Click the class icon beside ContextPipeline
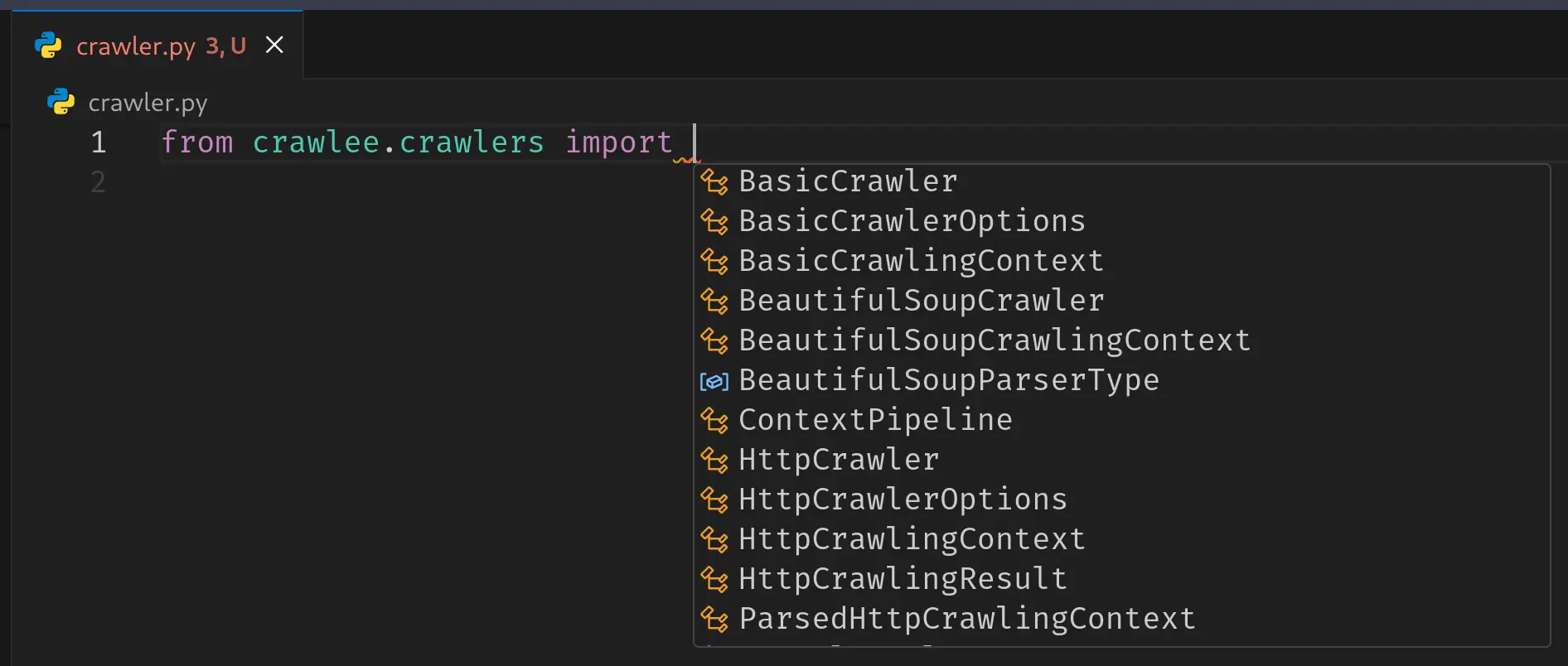The height and width of the screenshot is (666, 1568). [x=714, y=420]
